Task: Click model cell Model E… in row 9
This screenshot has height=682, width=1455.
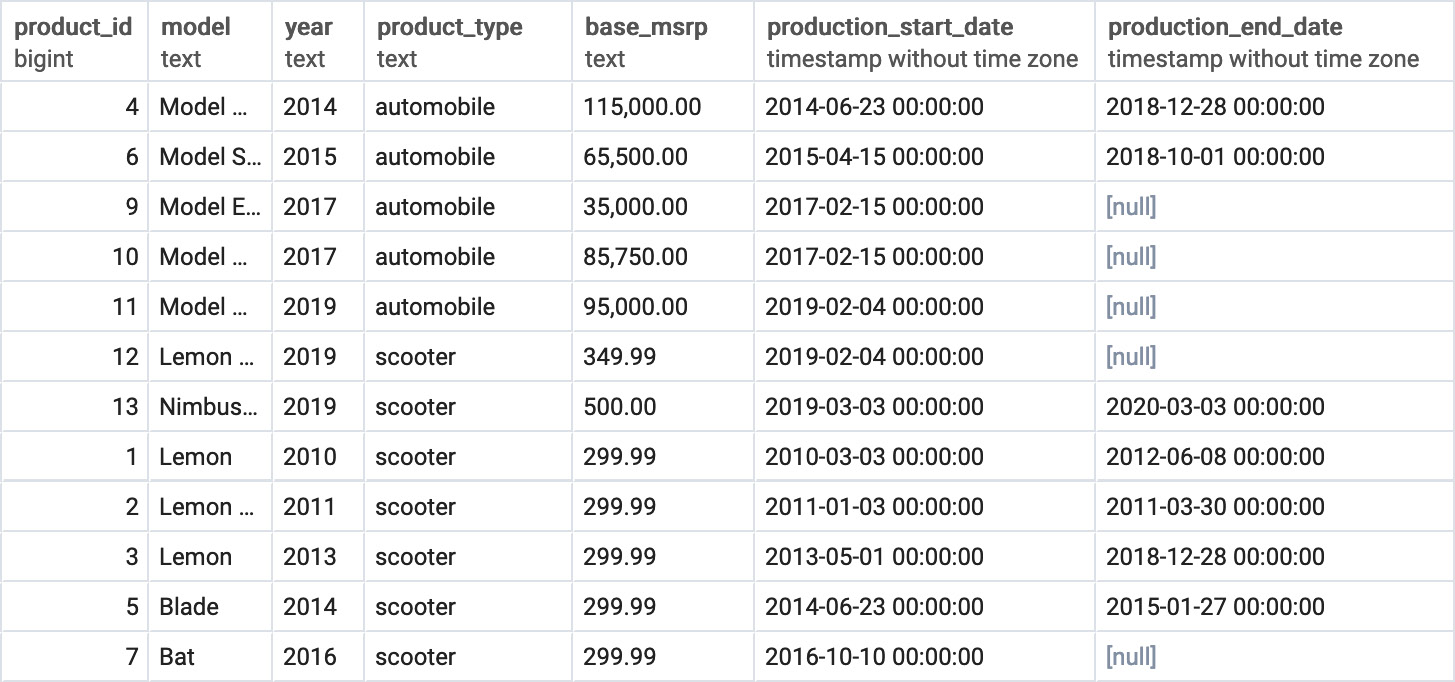Action: [210, 206]
